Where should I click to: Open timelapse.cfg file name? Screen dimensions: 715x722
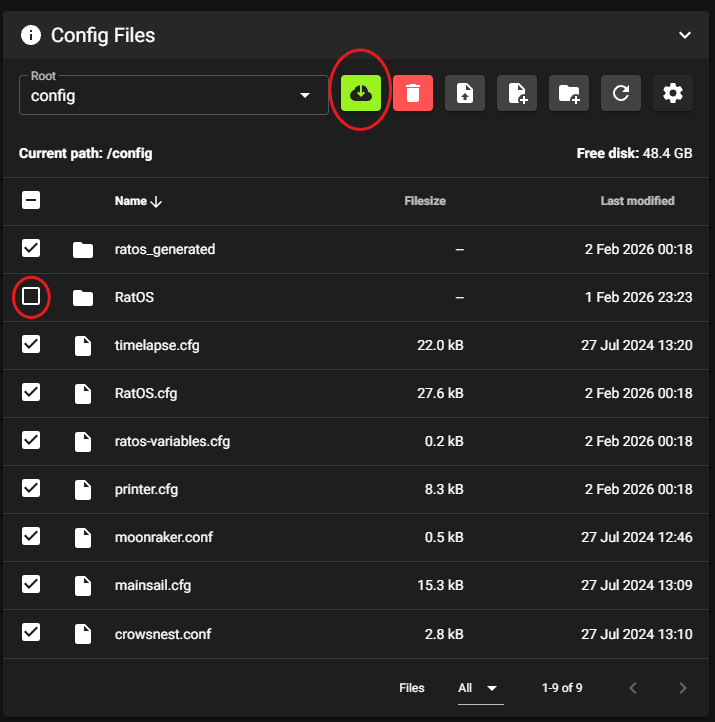coord(157,345)
